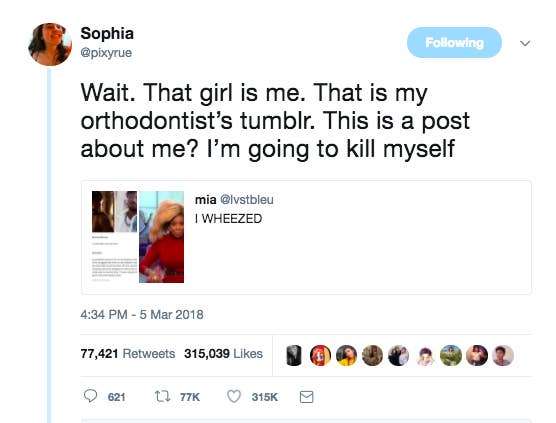Open Sophia display name link
Image resolution: width=556 pixels, height=423 pixels.
pyautogui.click(x=107, y=33)
